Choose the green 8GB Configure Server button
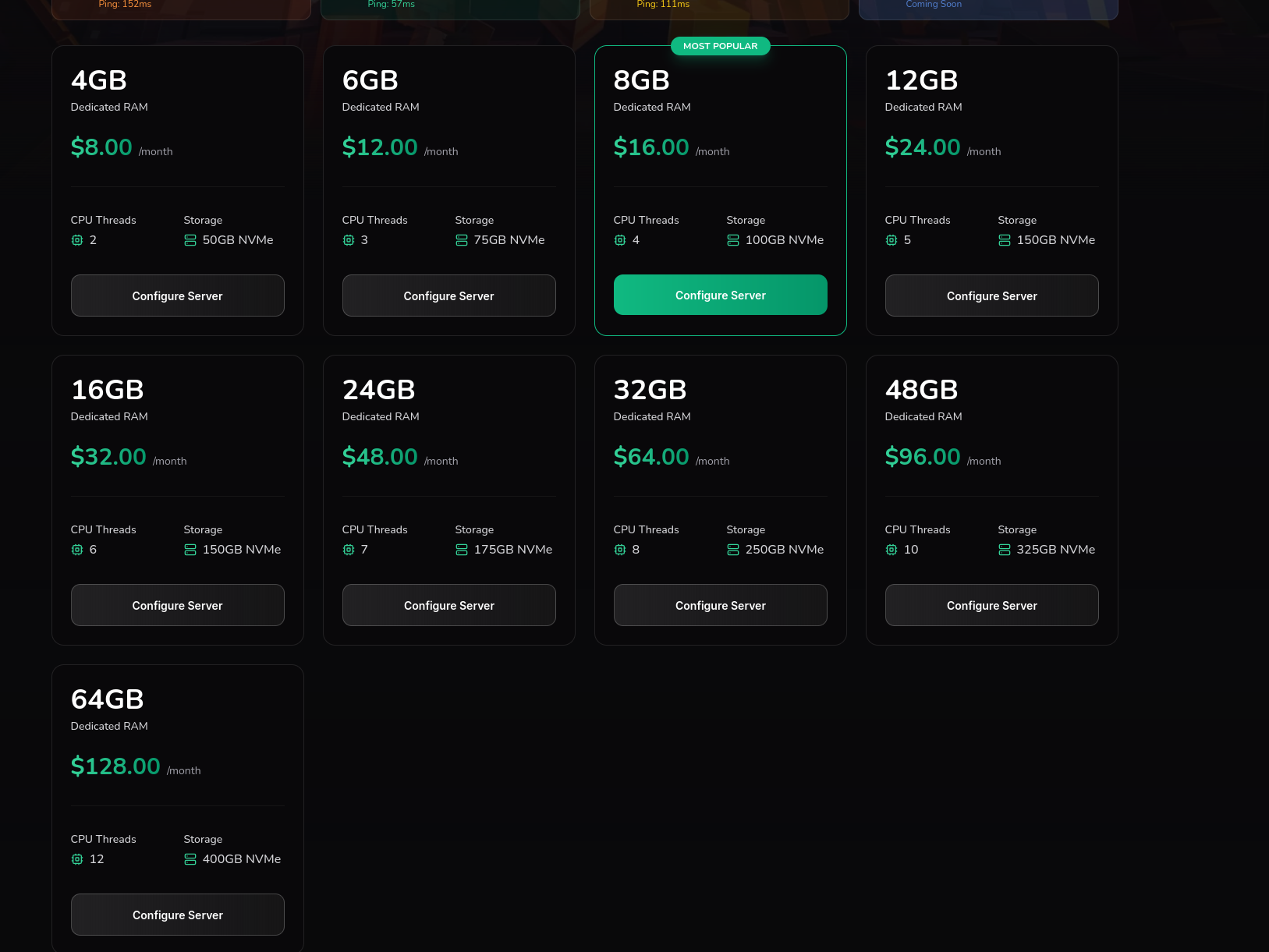The image size is (1269, 952). click(x=721, y=295)
